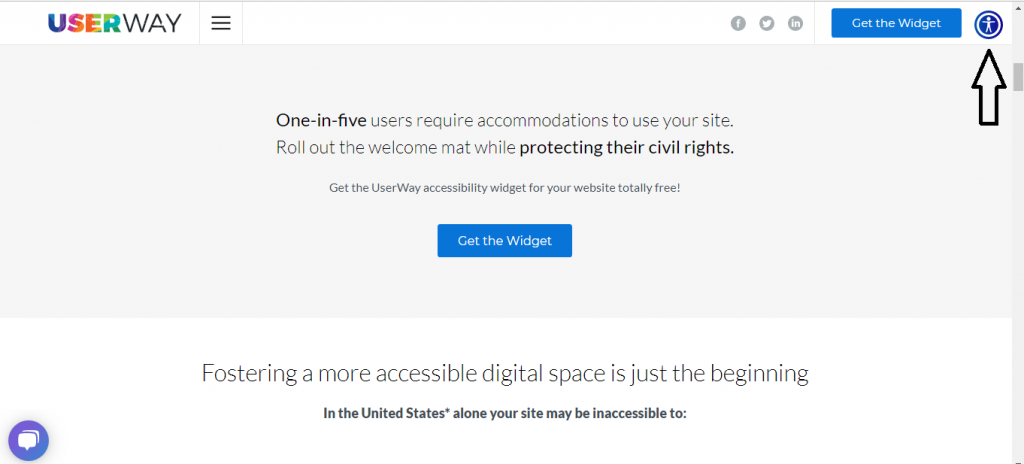Click the "totally free!" widget tagline sentence
The image size is (1024, 464).
(x=505, y=188)
